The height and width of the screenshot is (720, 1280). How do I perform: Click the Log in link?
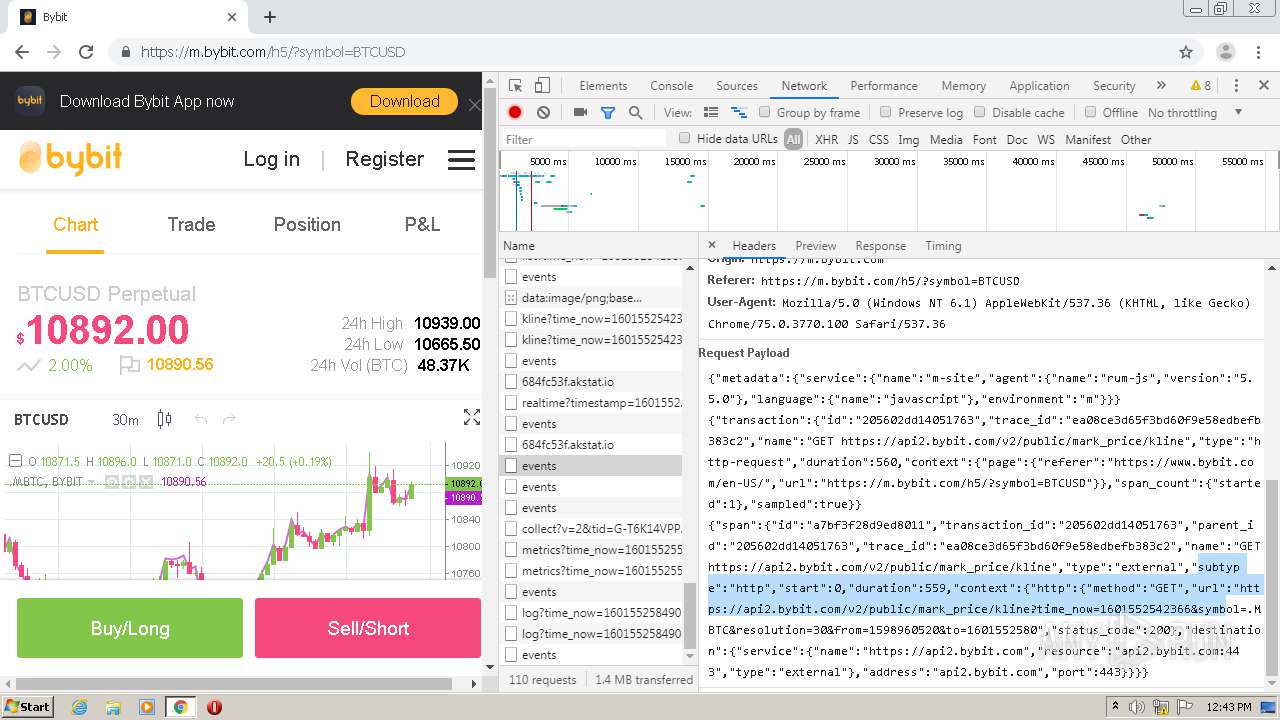(271, 159)
